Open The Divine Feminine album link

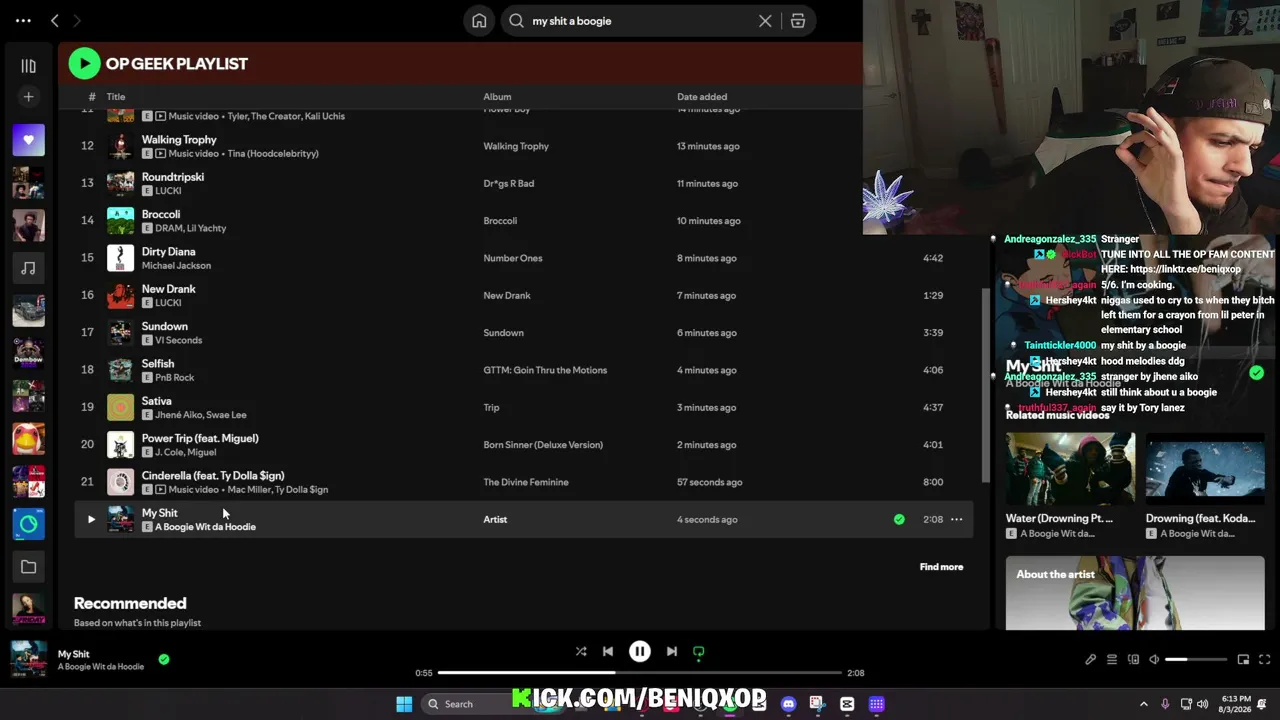click(x=526, y=482)
